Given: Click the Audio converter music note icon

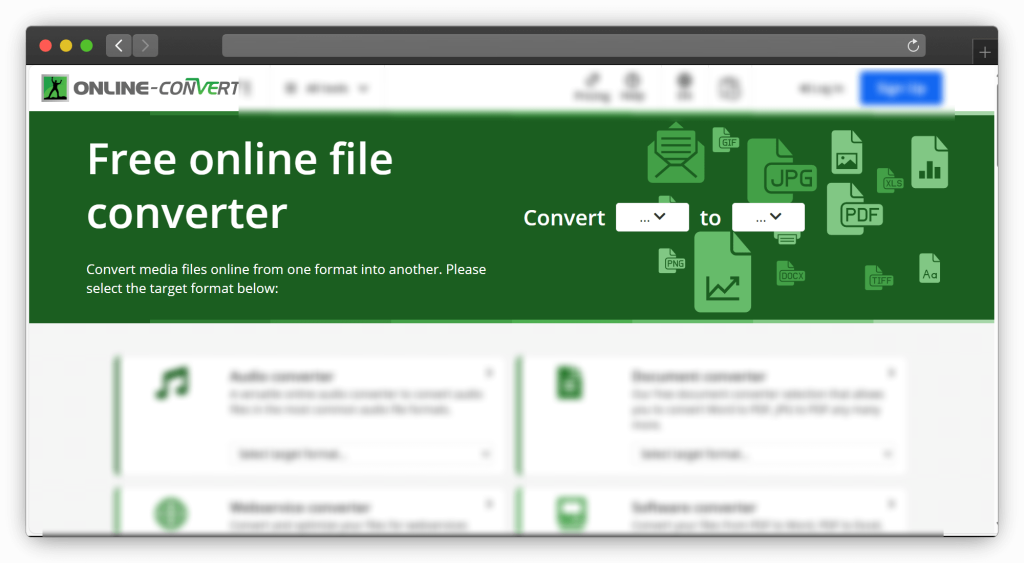Looking at the screenshot, I should (x=172, y=383).
